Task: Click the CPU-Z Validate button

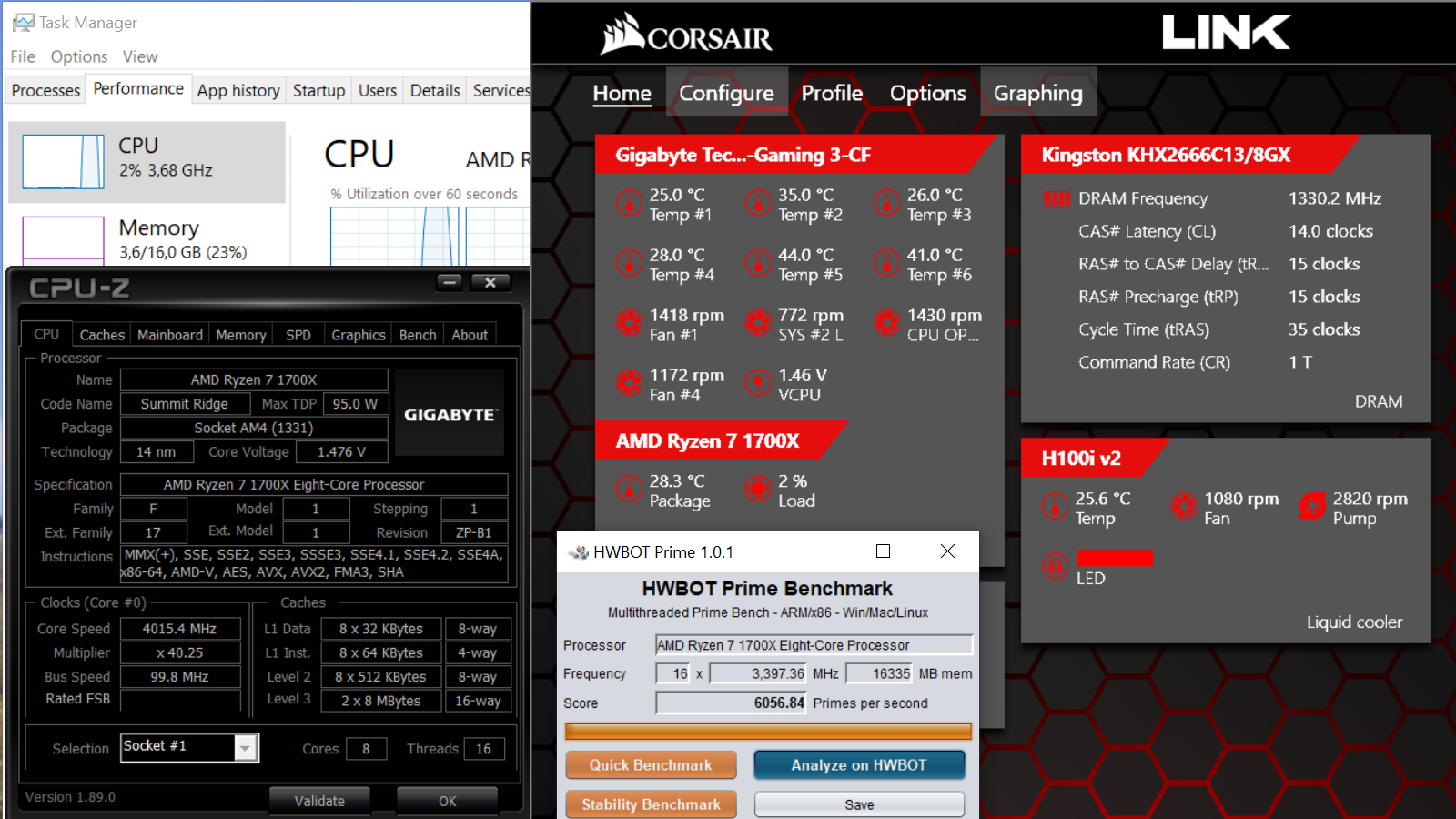Action: (x=319, y=801)
